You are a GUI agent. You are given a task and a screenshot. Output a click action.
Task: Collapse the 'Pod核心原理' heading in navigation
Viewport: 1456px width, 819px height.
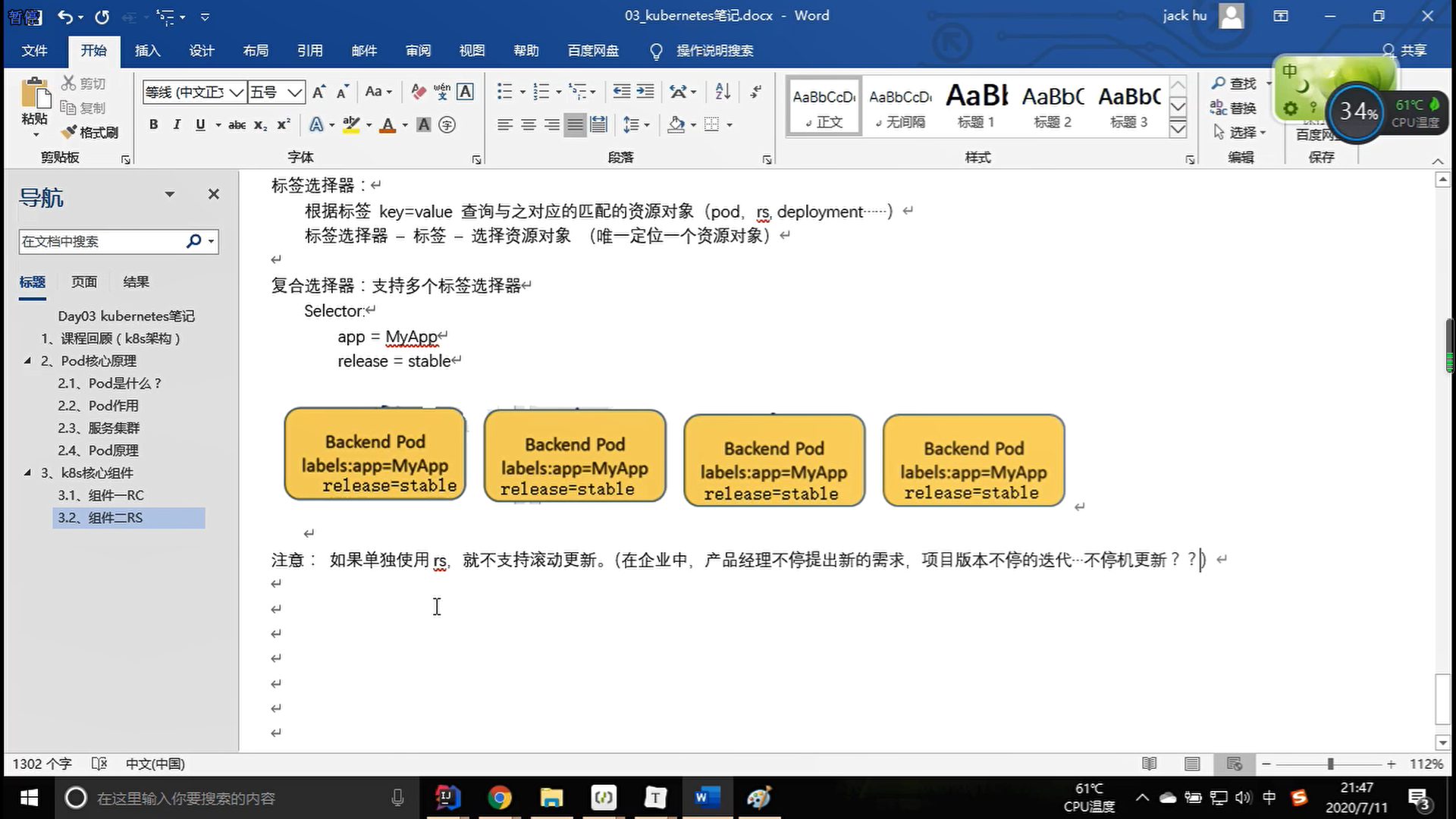[28, 360]
